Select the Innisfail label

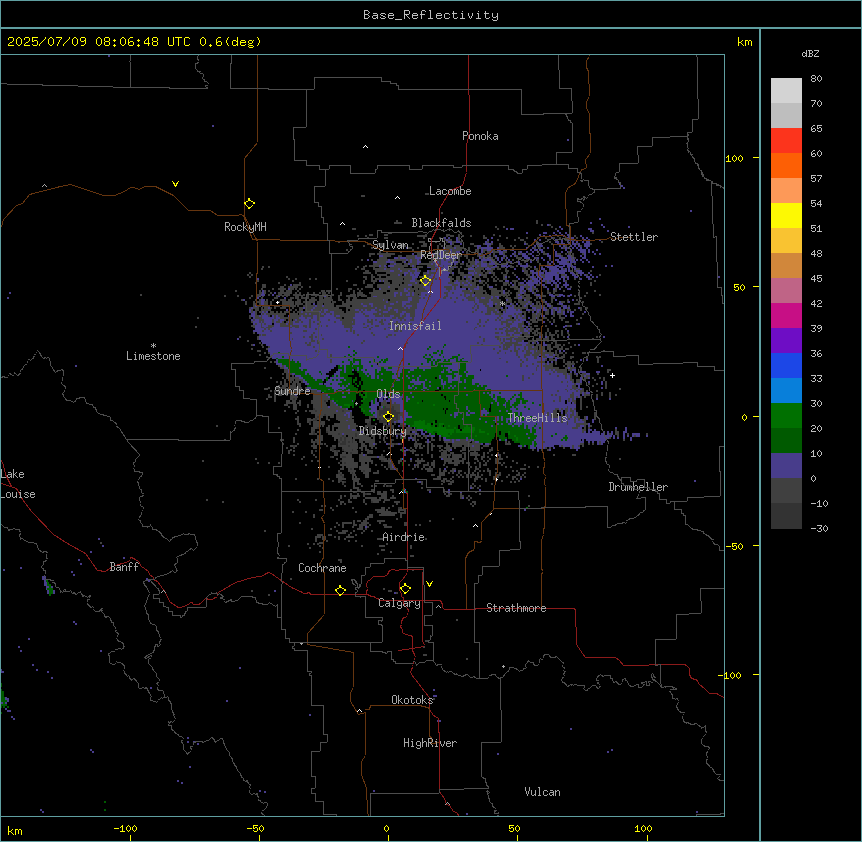415,326
